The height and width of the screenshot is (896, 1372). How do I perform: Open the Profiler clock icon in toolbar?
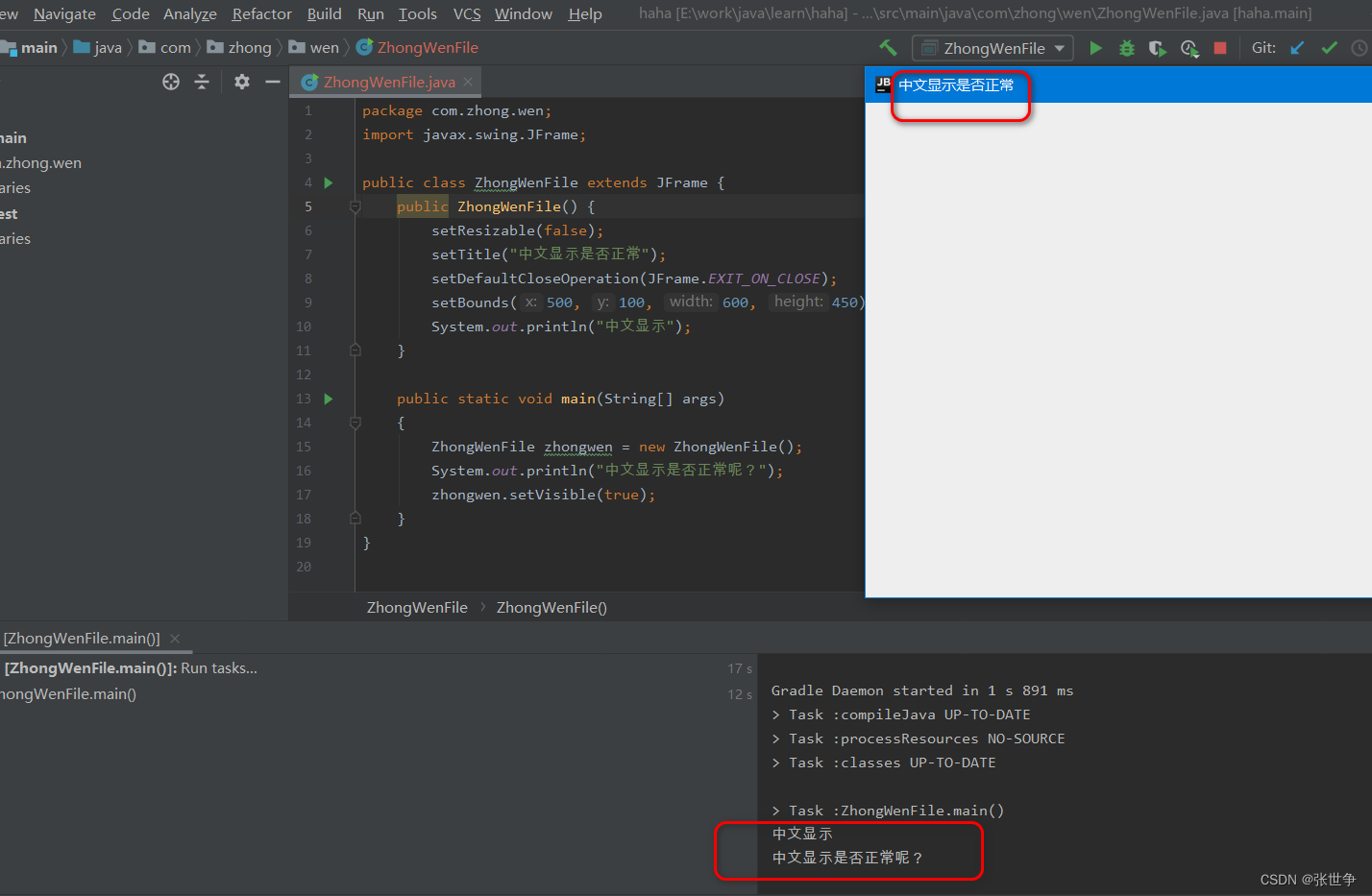[x=1189, y=47]
